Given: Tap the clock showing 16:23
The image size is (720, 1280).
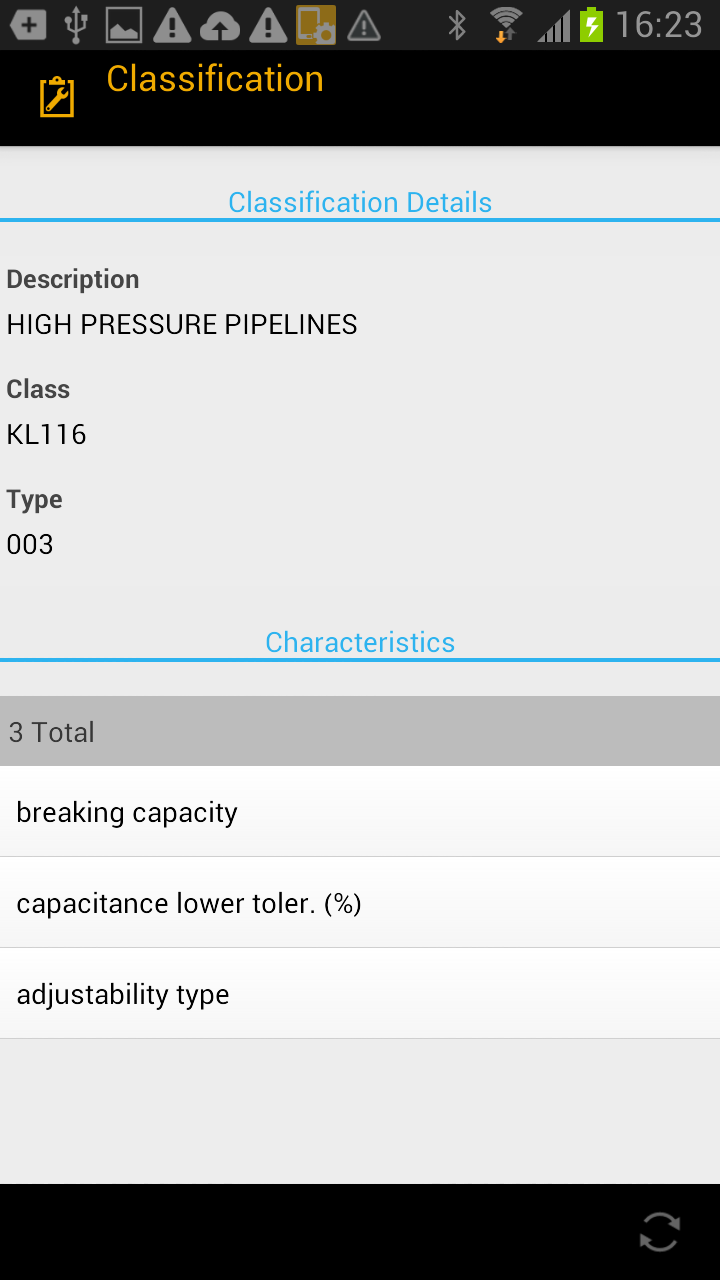Looking at the screenshot, I should coord(659,25).
